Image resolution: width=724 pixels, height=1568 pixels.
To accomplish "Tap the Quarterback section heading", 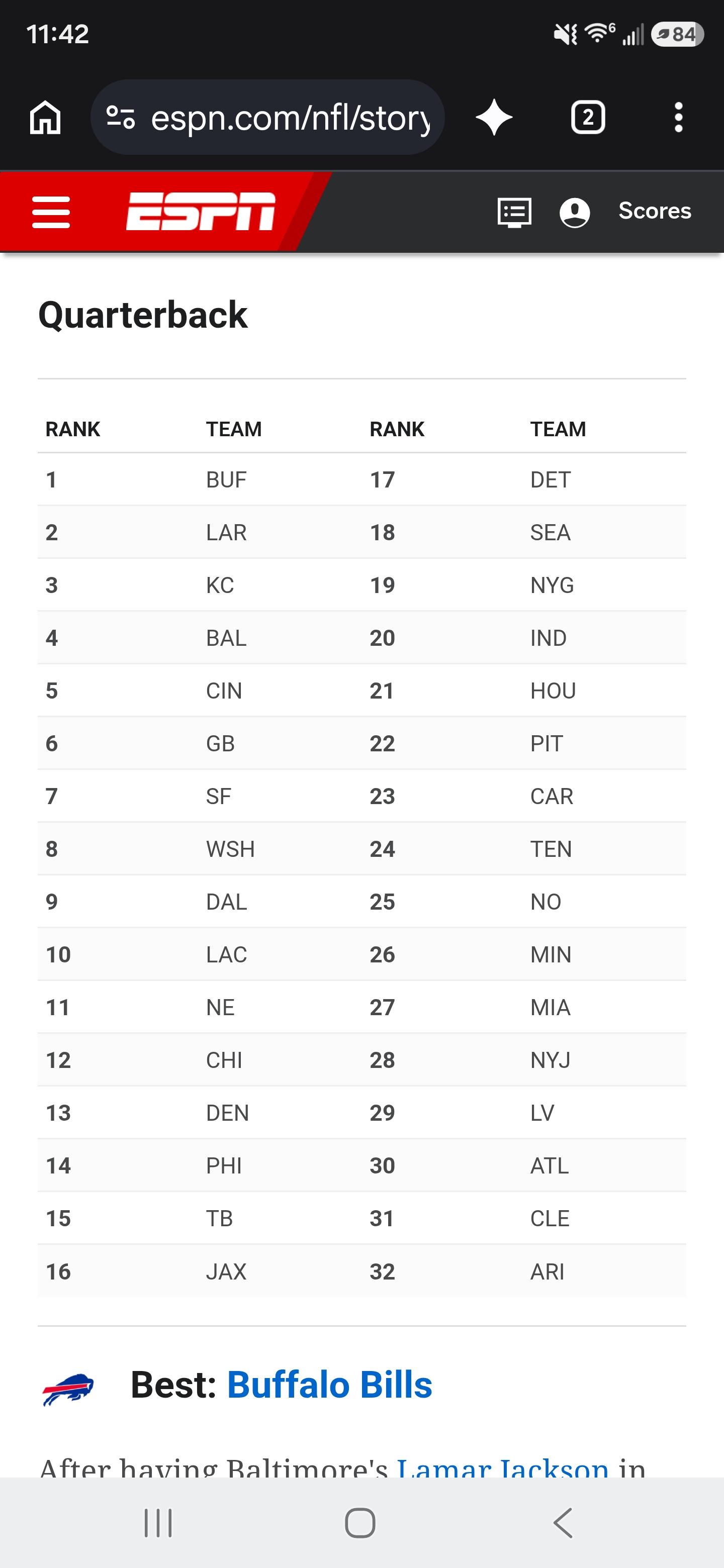I will click(142, 315).
